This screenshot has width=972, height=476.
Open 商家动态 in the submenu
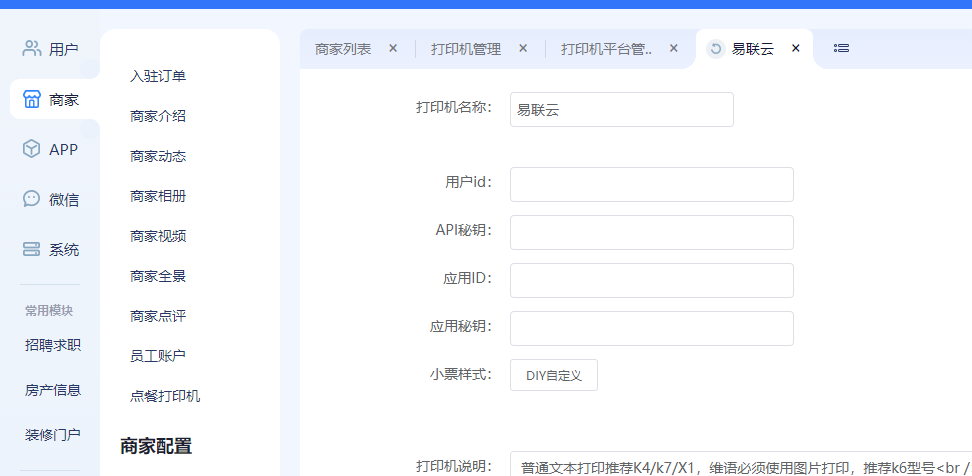(158, 156)
